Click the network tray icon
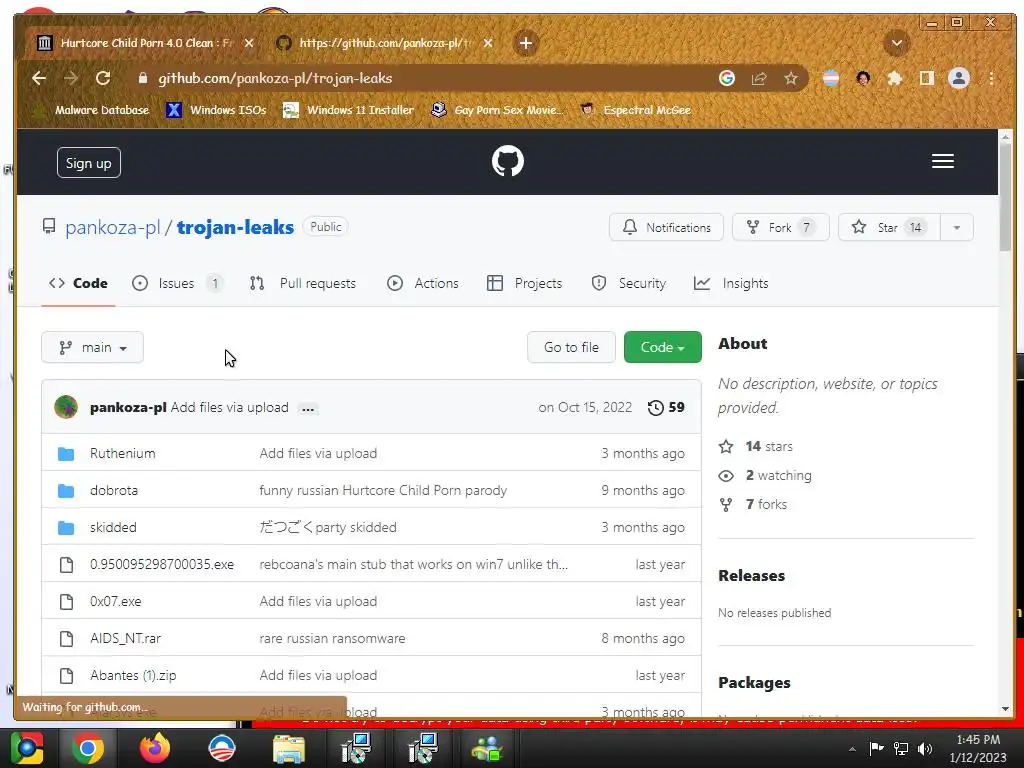This screenshot has height=768, width=1024. (x=901, y=748)
